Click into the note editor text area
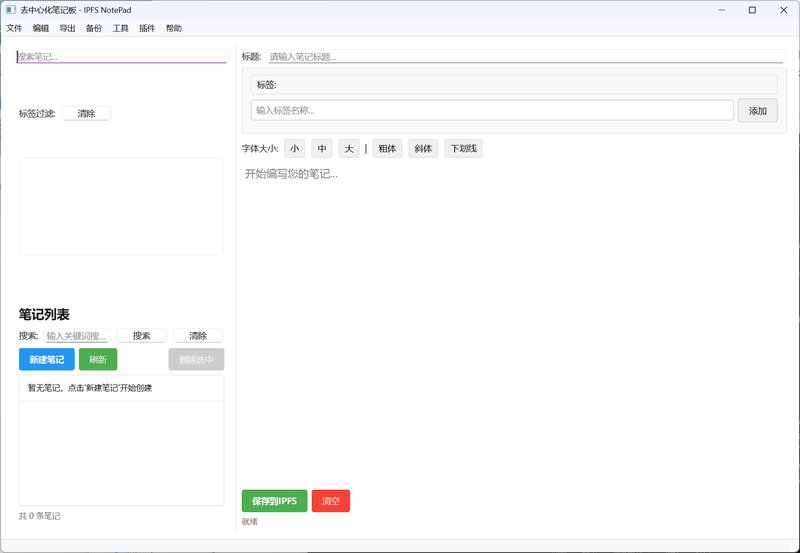 [513, 324]
